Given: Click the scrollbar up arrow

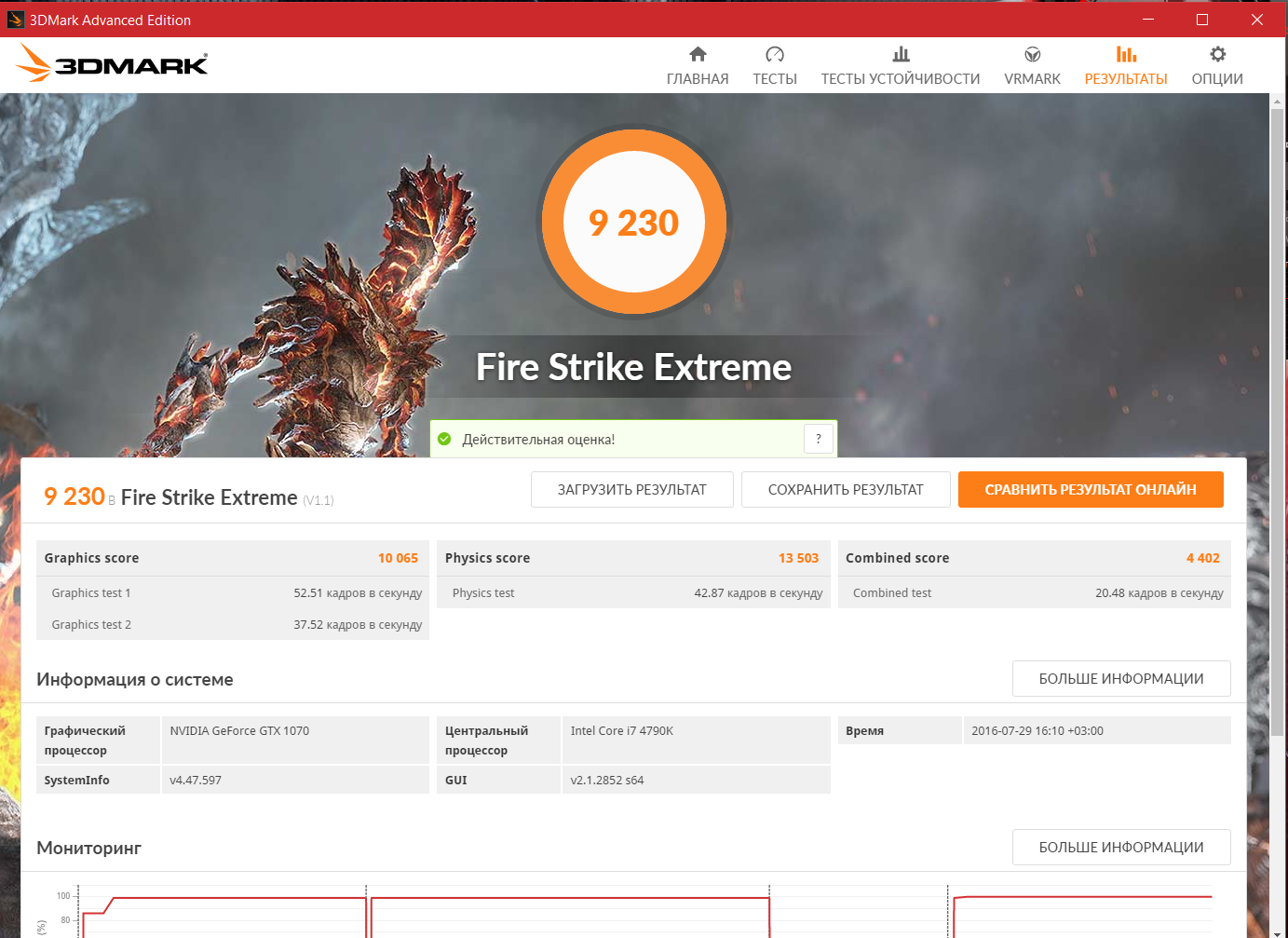Looking at the screenshot, I should [1278, 101].
